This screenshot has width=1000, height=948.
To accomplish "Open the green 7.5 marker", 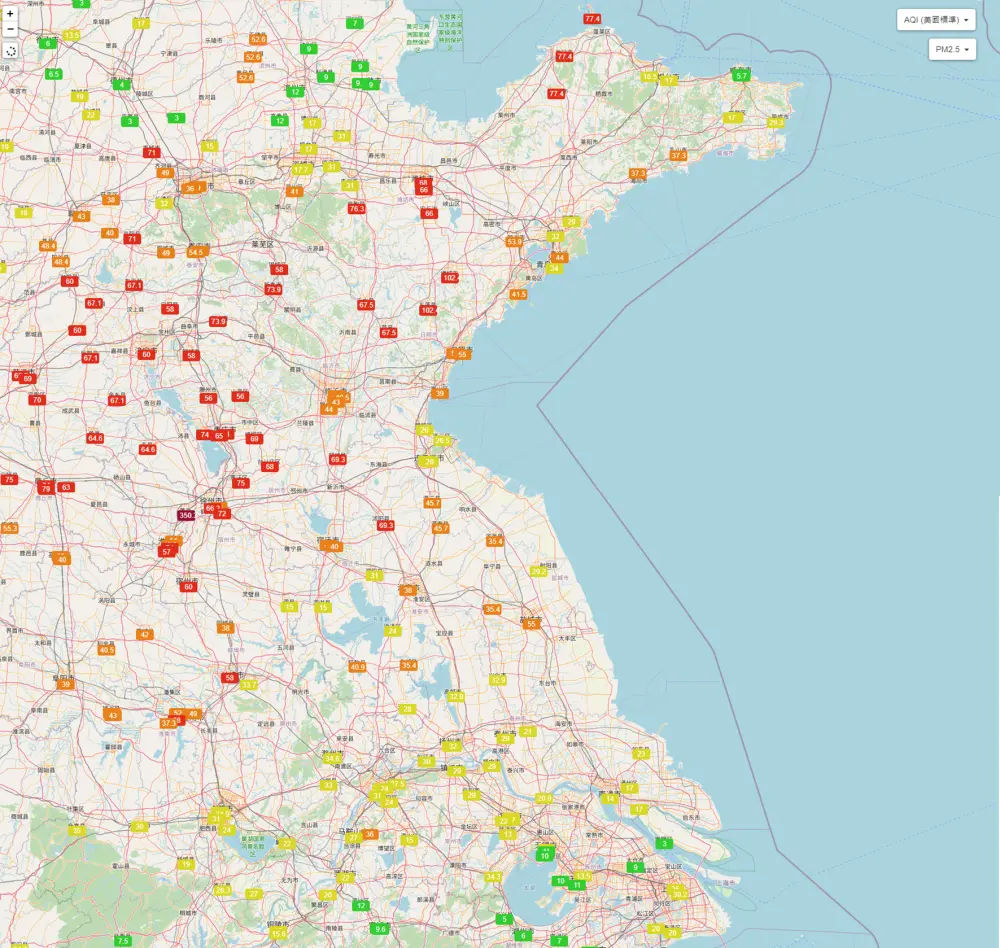I will click(123, 941).
